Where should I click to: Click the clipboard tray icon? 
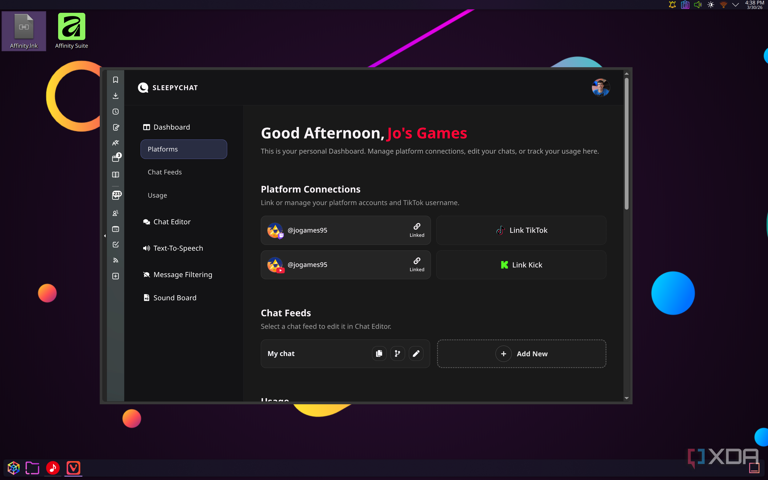click(685, 4)
